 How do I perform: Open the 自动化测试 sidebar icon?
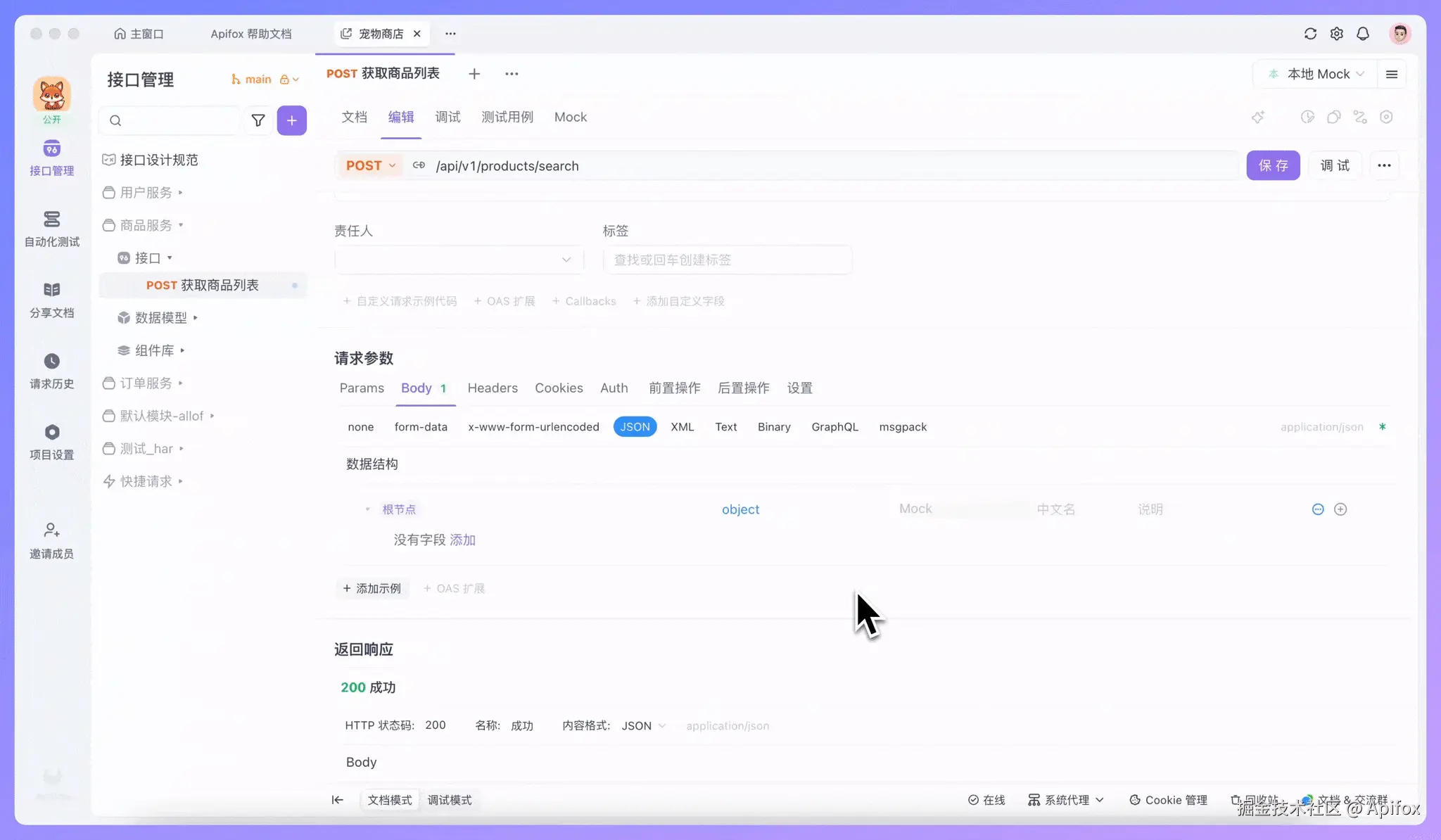[51, 219]
